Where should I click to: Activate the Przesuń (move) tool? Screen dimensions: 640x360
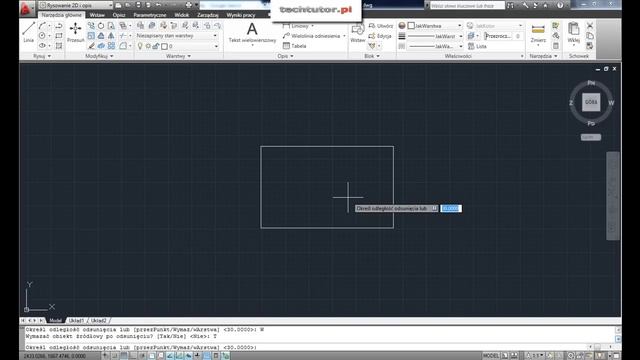click(76, 33)
